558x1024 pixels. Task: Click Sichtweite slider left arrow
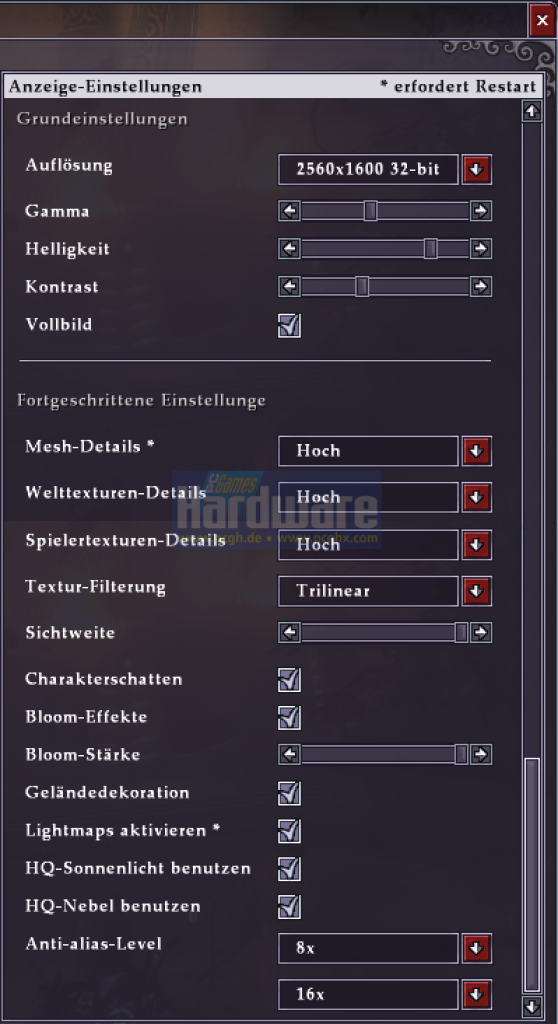click(x=289, y=632)
